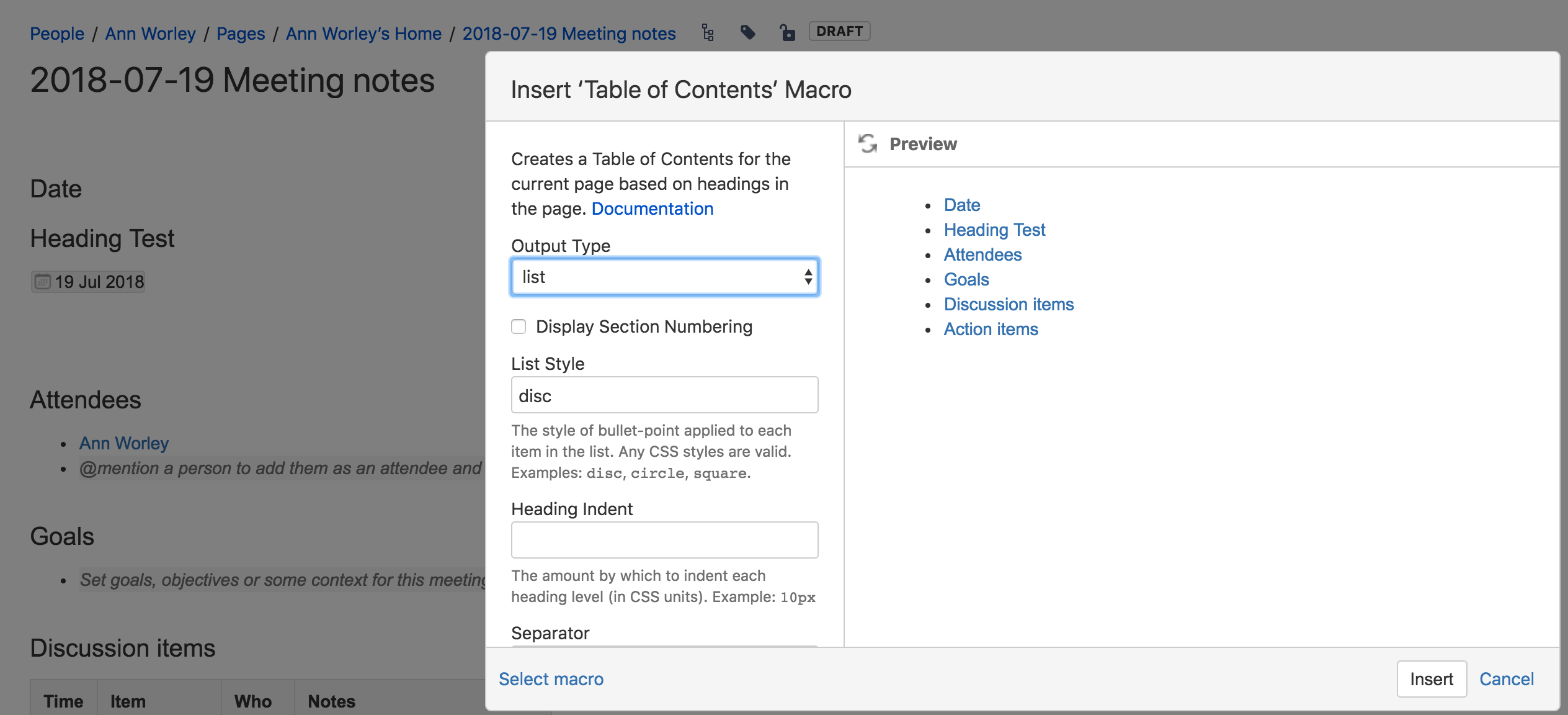
Task: Click Action items in the preview
Action: (x=991, y=329)
